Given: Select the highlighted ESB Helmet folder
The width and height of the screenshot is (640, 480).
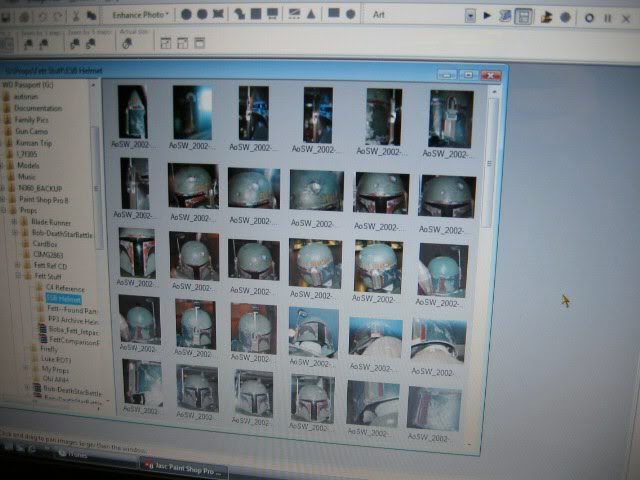Looking at the screenshot, I should pyautogui.click(x=64, y=299).
